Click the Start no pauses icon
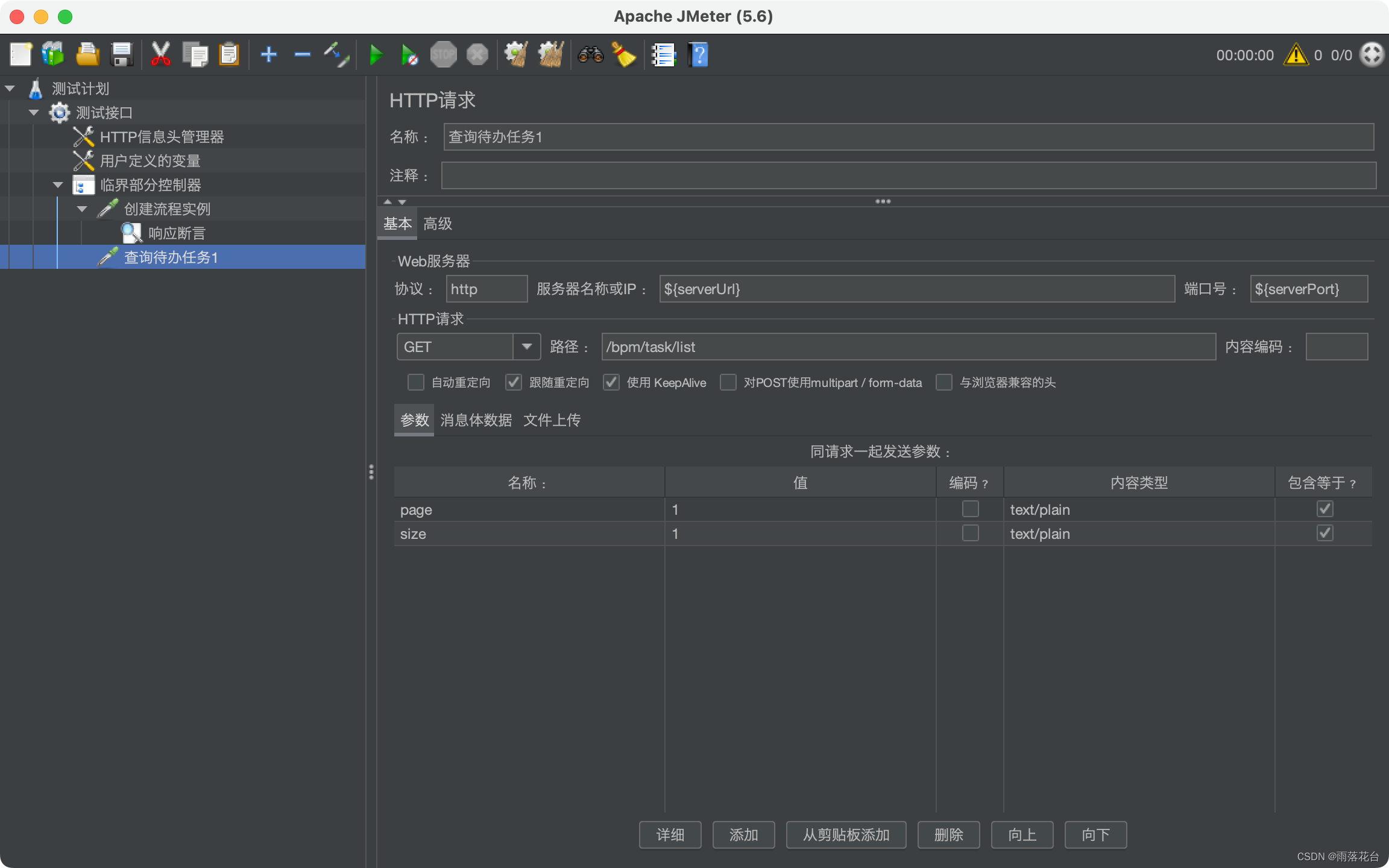Image resolution: width=1389 pixels, height=868 pixels. pos(409,55)
